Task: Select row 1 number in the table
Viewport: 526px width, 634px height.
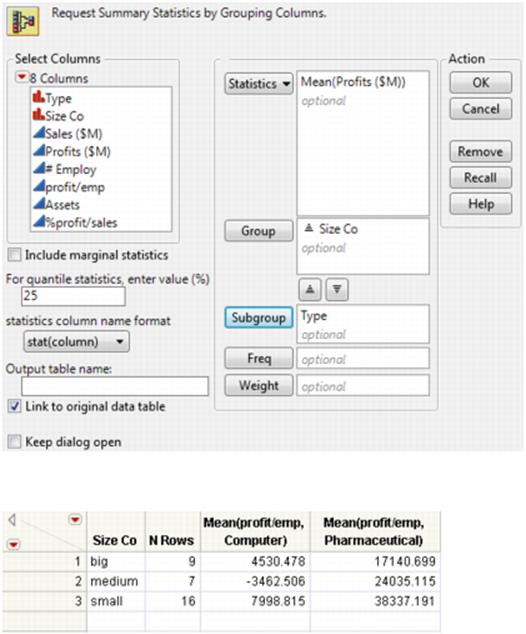Action: 44,561
